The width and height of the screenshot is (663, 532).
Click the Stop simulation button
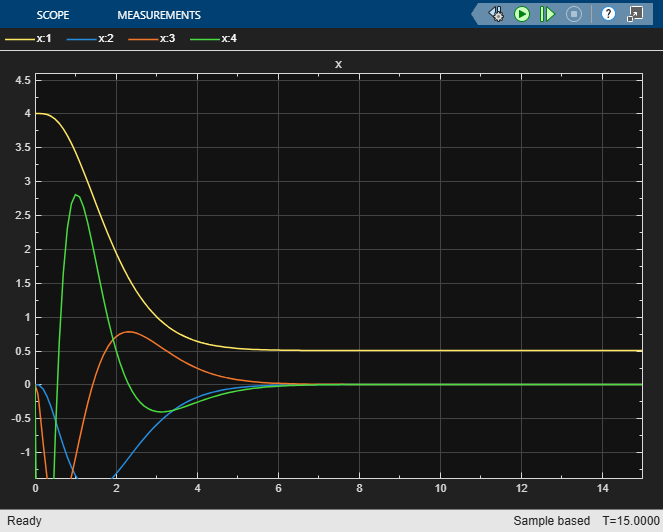(573, 14)
